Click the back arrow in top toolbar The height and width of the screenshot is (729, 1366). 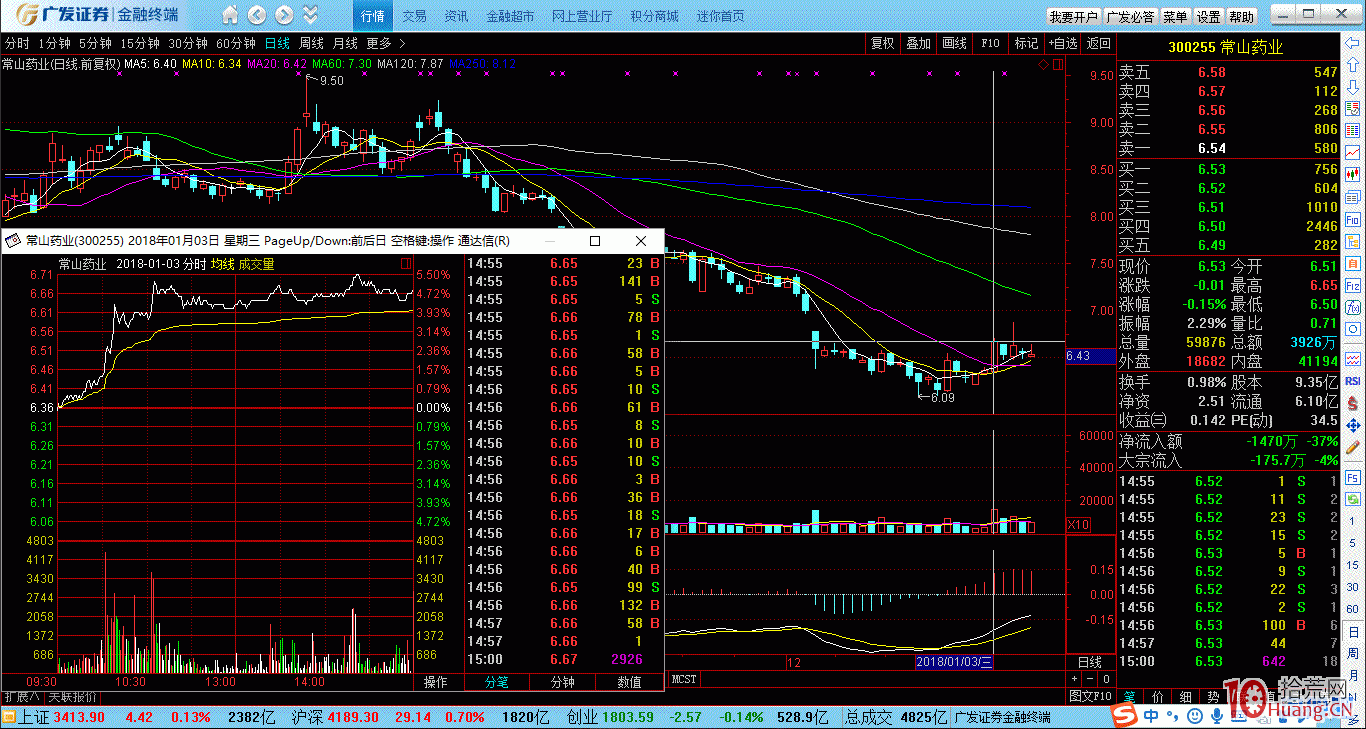257,15
